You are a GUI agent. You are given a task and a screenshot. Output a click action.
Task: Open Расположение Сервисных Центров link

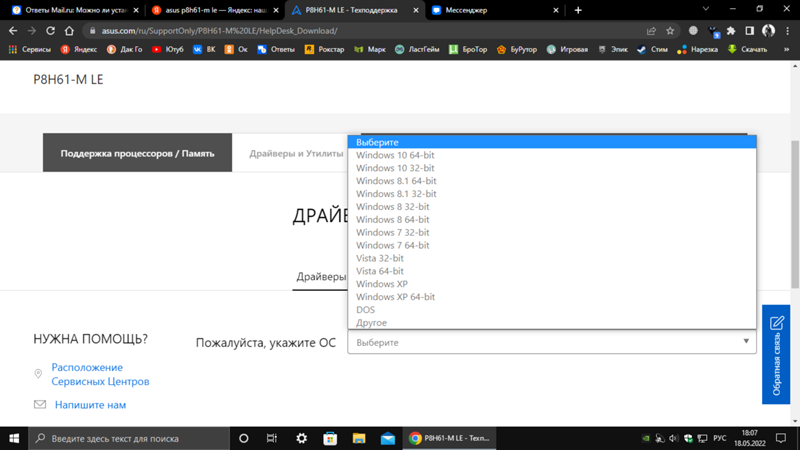pyautogui.click(x=100, y=374)
